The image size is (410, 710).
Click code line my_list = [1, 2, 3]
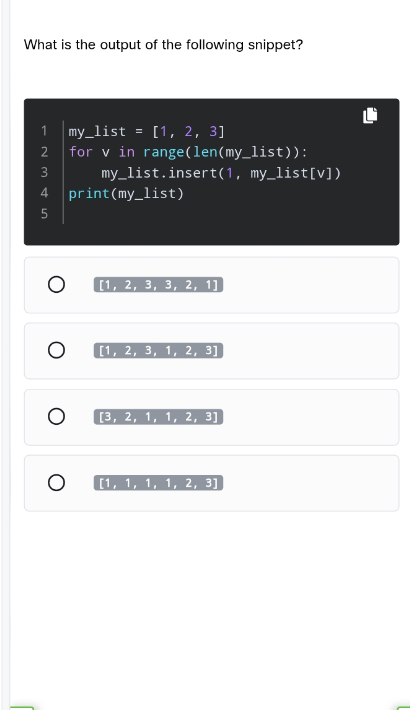click(146, 131)
